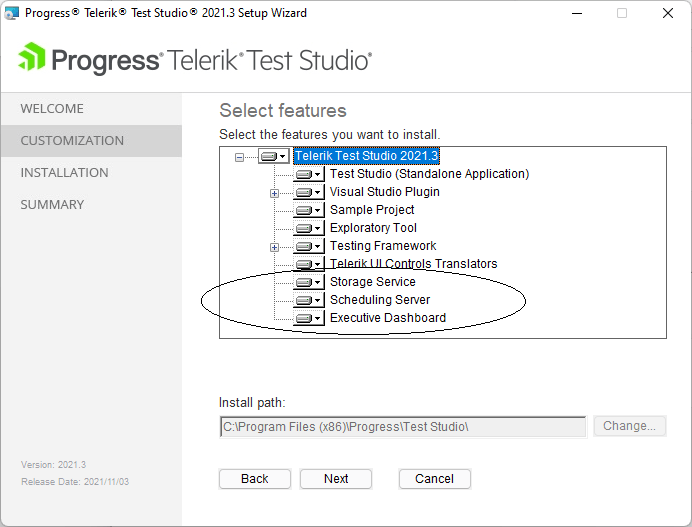692x527 pixels.
Task: Open install-state dropdown for Test Studio Standalone Application
Action: [308, 174]
